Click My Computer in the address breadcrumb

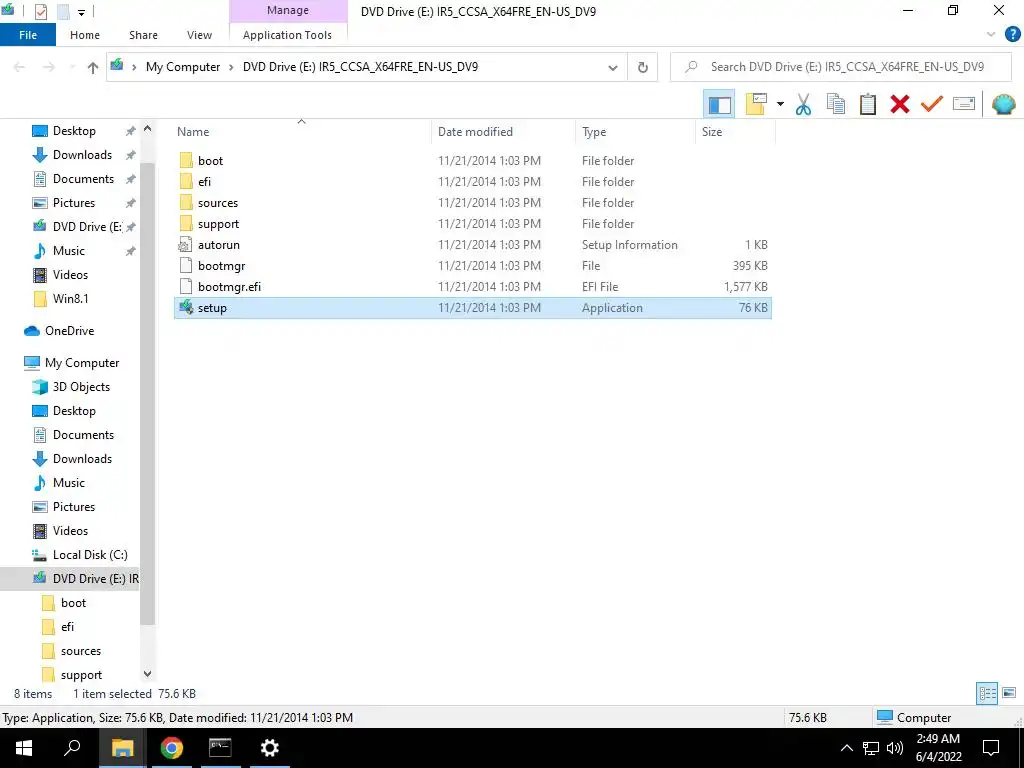183,67
